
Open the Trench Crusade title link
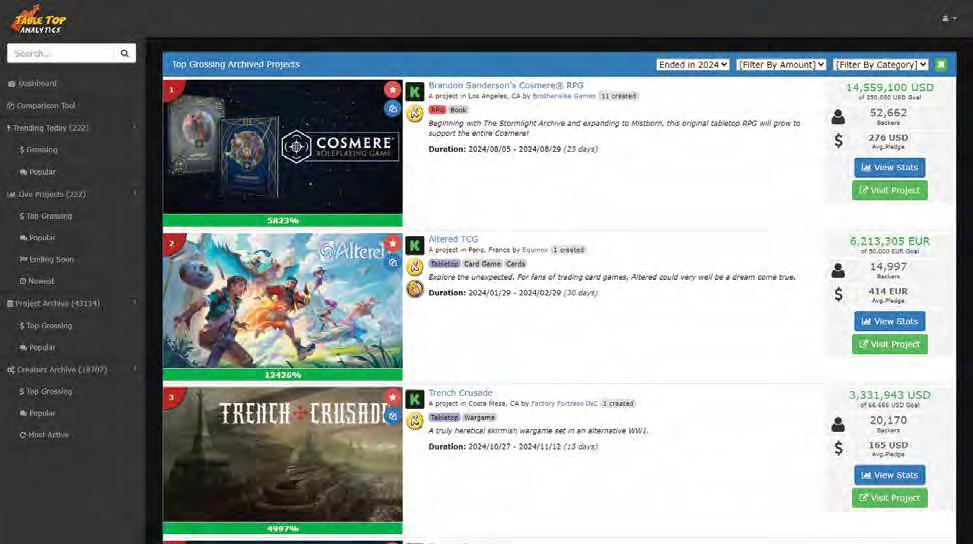point(460,393)
